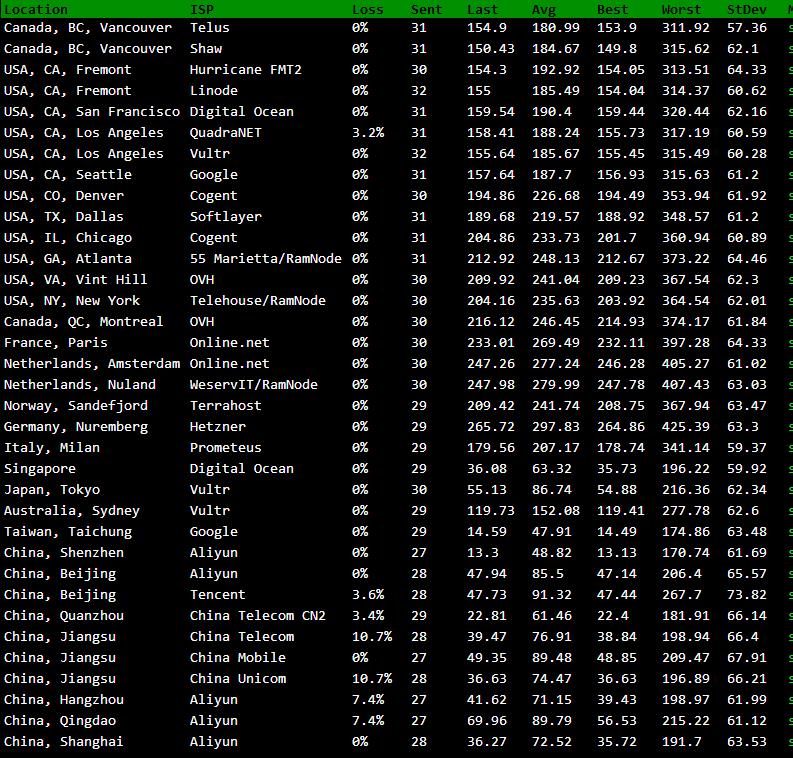Select the 55 Marietta/RamNode entry

pyautogui.click(x=266, y=258)
